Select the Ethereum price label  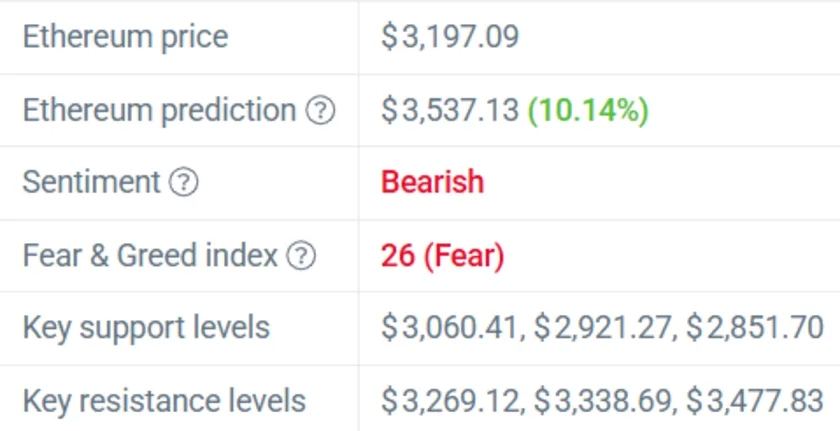(125, 38)
